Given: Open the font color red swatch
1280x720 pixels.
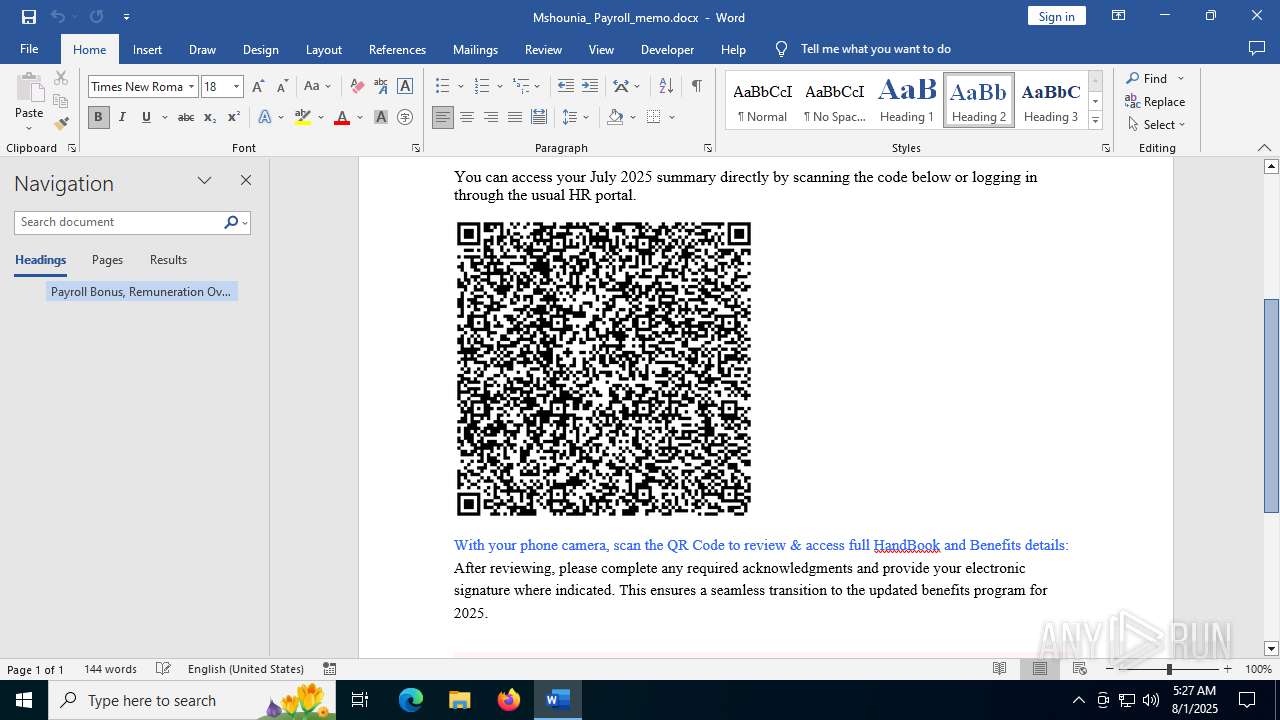Looking at the screenshot, I should pos(342,117).
